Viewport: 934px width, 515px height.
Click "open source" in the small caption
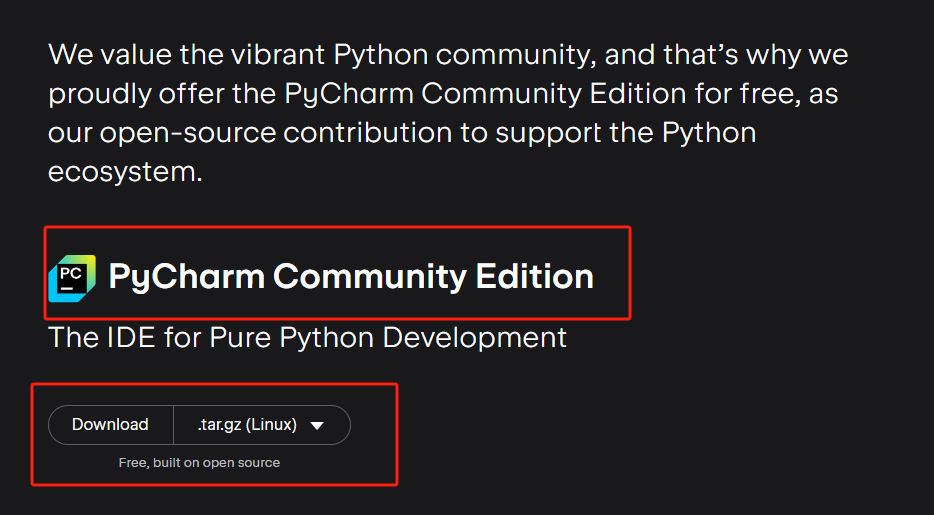point(245,463)
